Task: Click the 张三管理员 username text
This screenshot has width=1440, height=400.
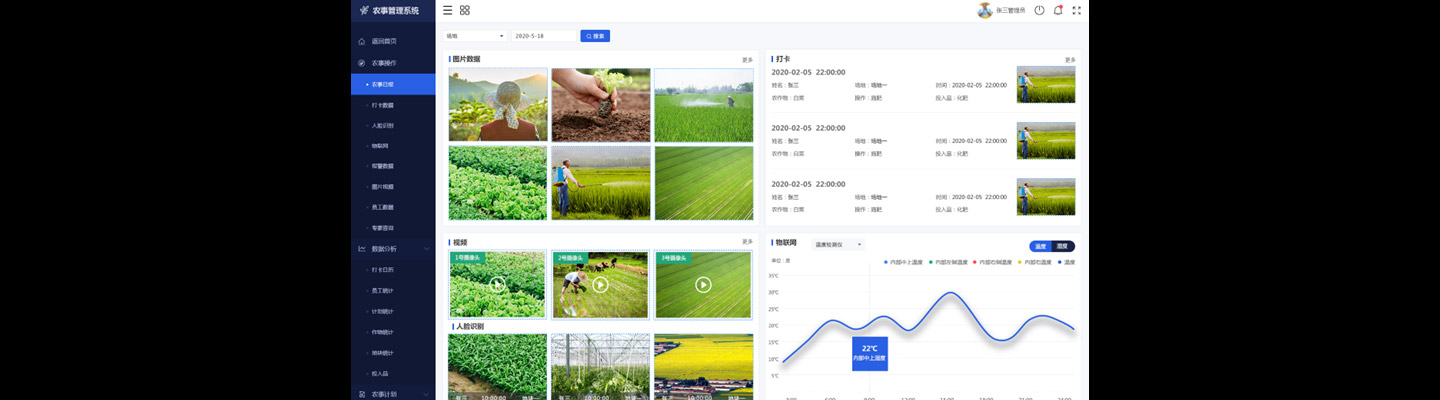Action: (1011, 10)
